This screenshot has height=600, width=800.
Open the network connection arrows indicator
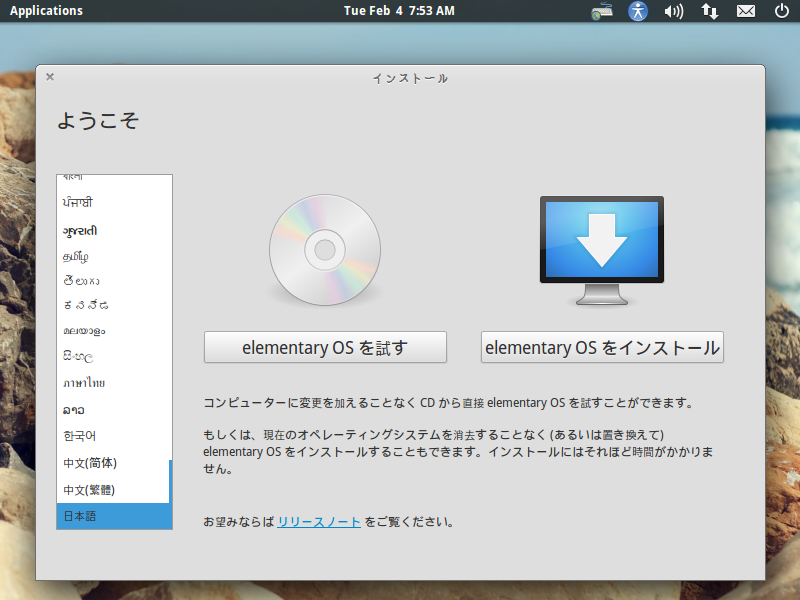click(710, 11)
